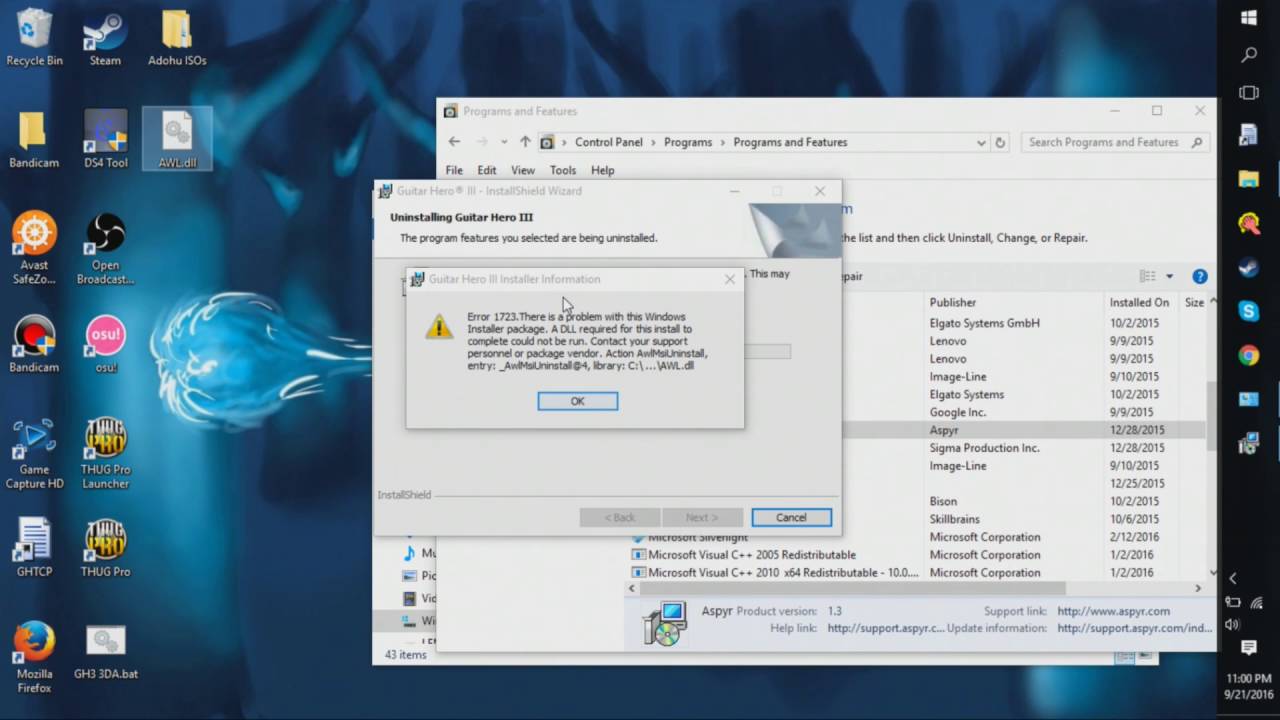This screenshot has width=1280, height=720.
Task: Open the View menu in Programs and Features
Action: (523, 170)
